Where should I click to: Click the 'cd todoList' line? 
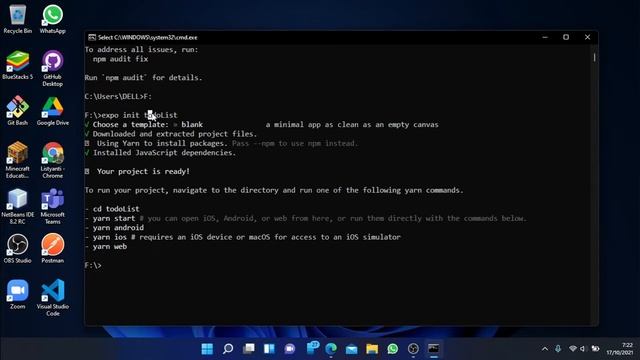tap(116, 209)
